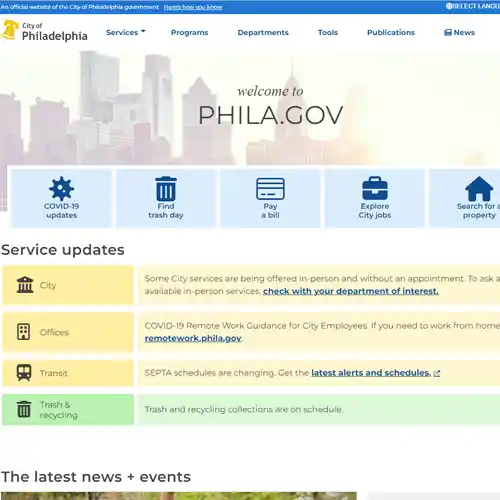
Task: Click the 'Offices' service update label
Action: tap(54, 332)
